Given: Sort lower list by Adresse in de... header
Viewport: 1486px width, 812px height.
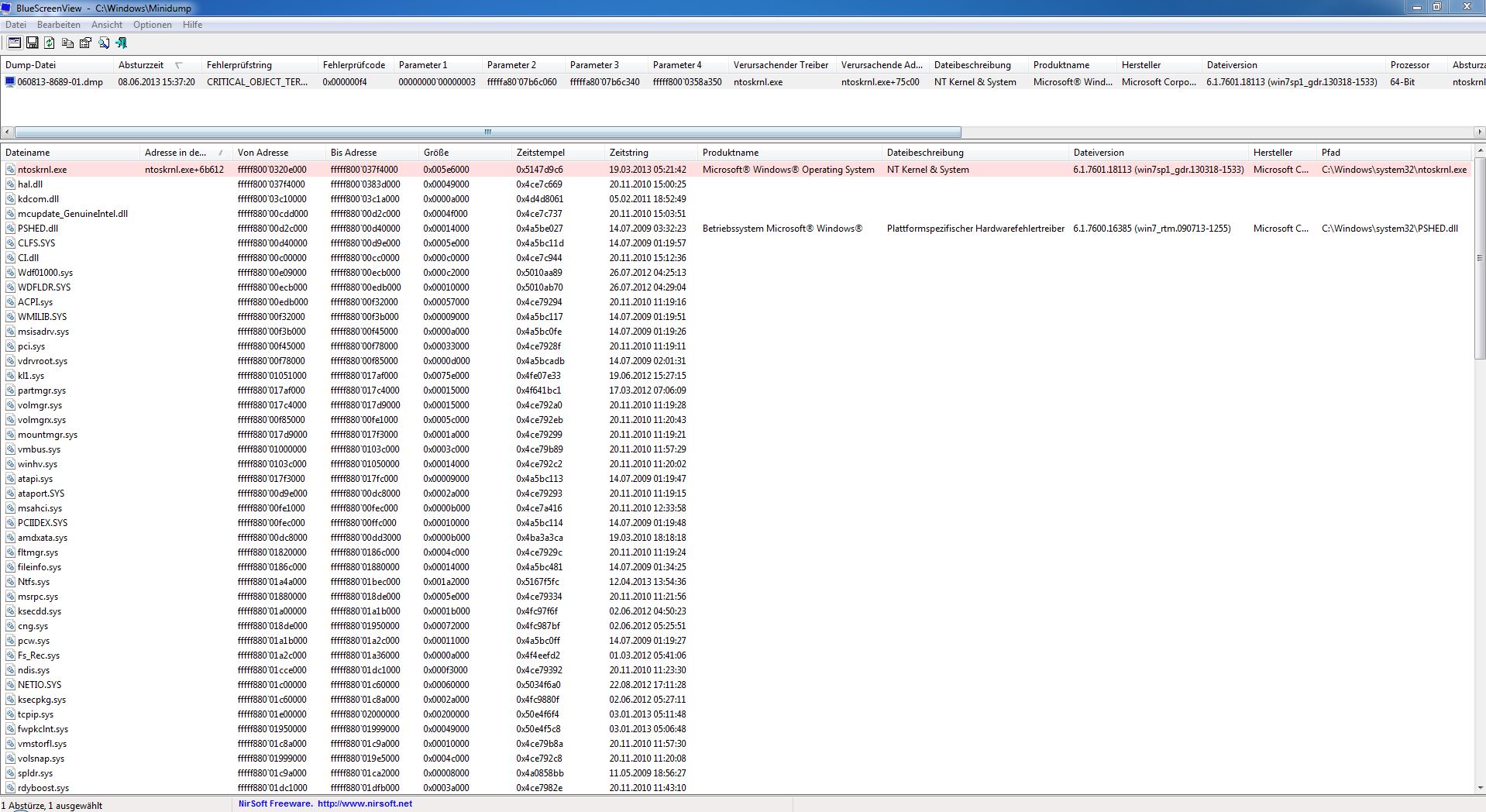Looking at the screenshot, I should tap(186, 153).
